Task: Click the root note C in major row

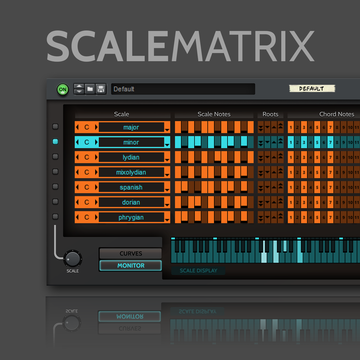Action: point(87,127)
